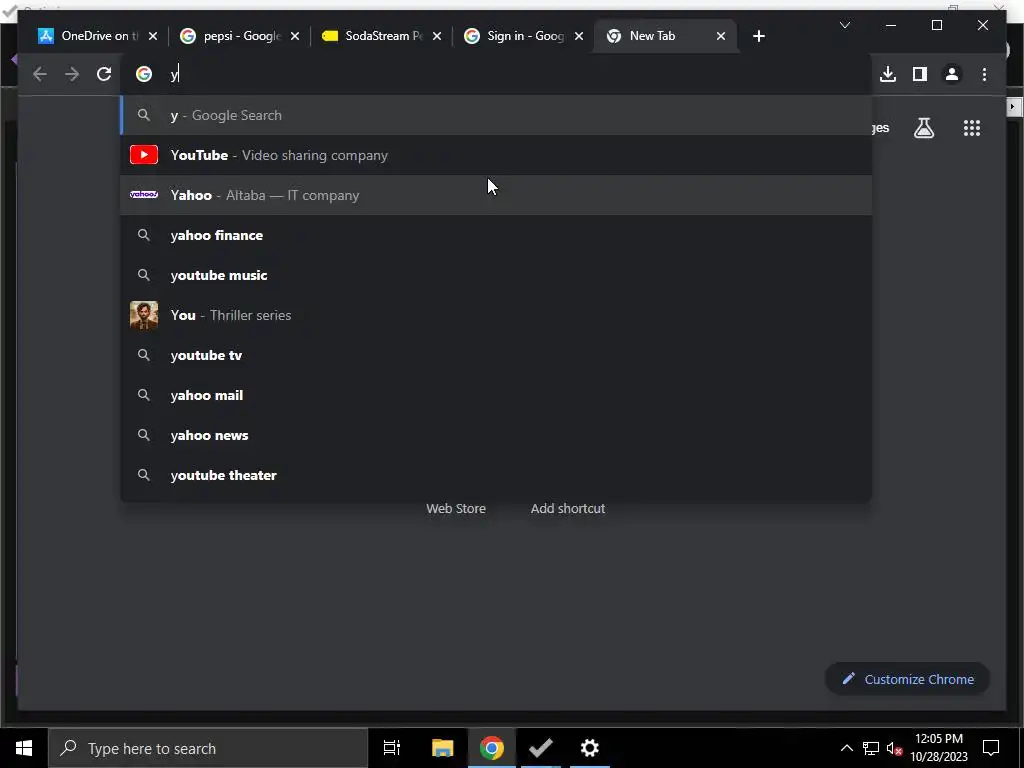1024x768 pixels.
Task: Click the taskbar search box
Action: coord(208,748)
